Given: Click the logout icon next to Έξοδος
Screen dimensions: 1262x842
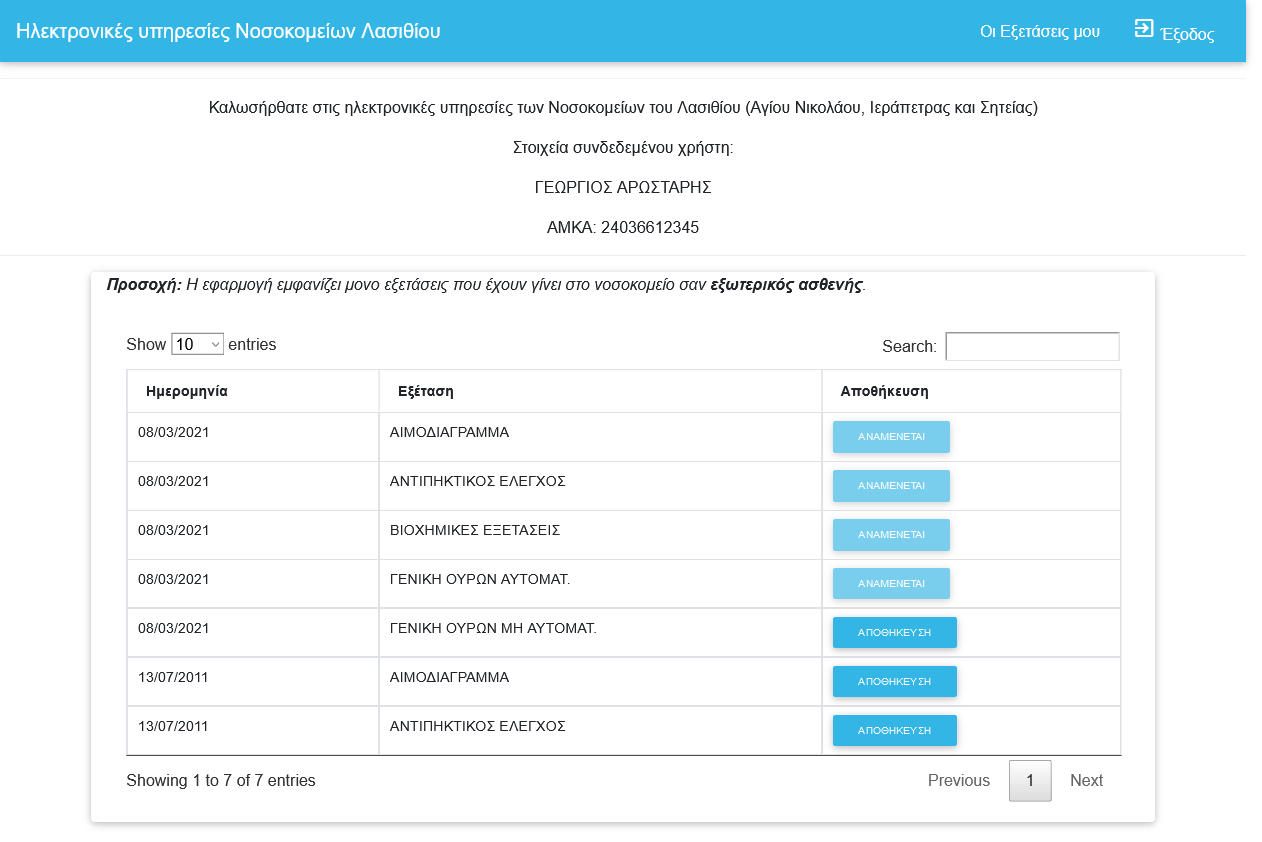Looking at the screenshot, I should pos(1143,29).
